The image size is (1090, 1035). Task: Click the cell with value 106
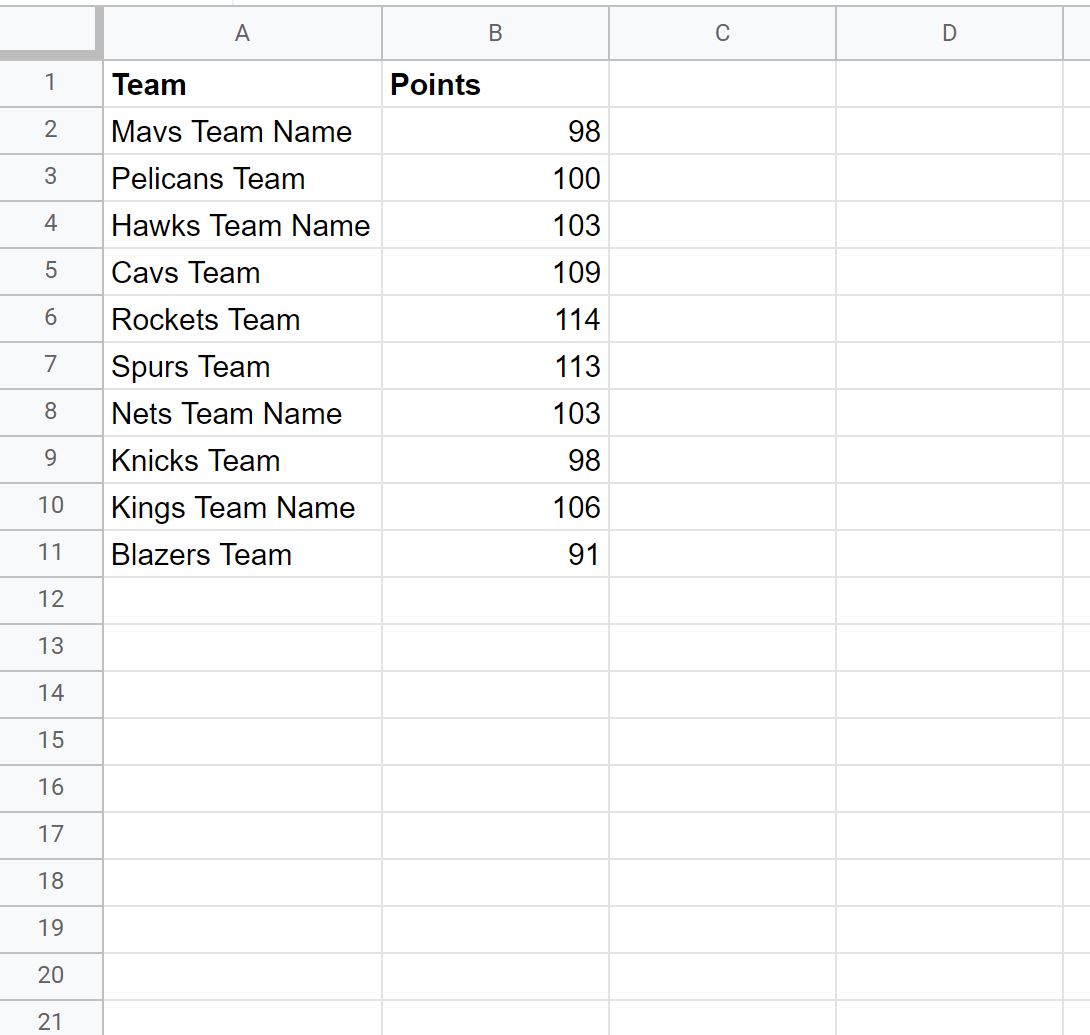tap(495, 507)
